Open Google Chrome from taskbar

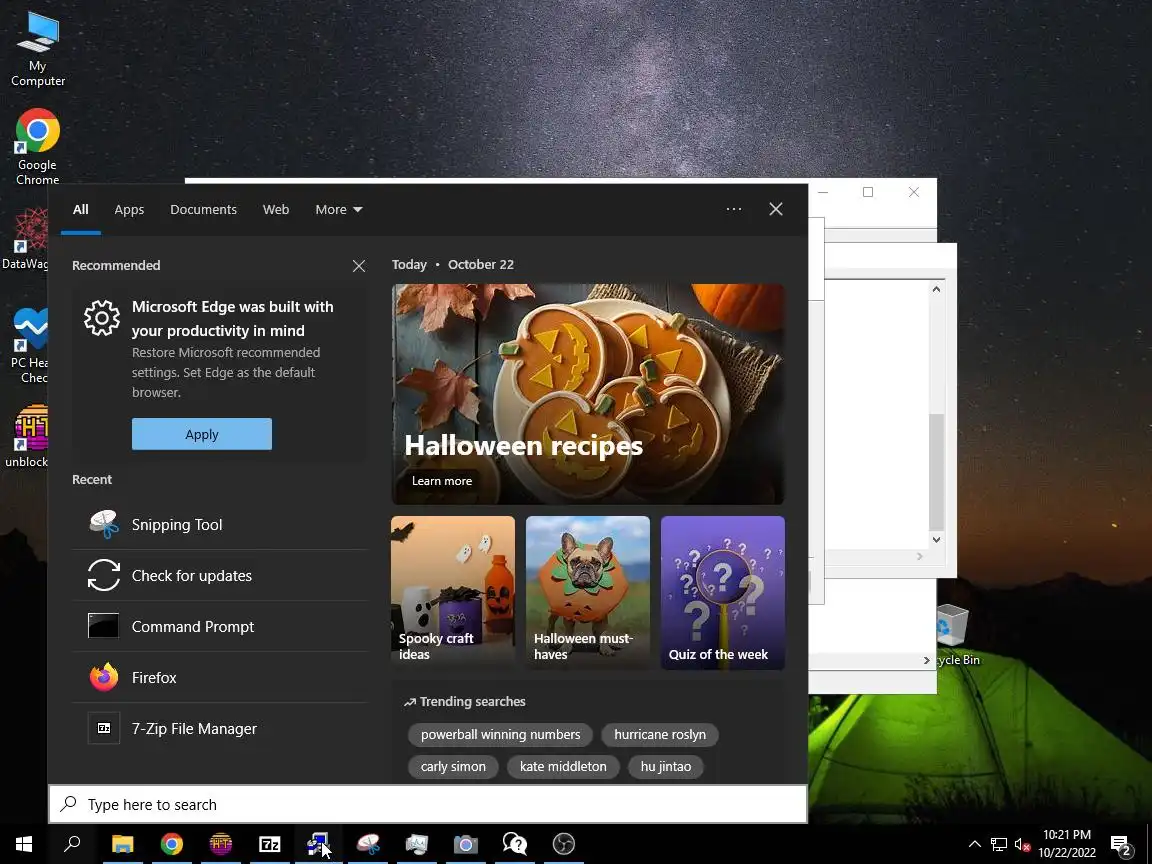point(172,844)
